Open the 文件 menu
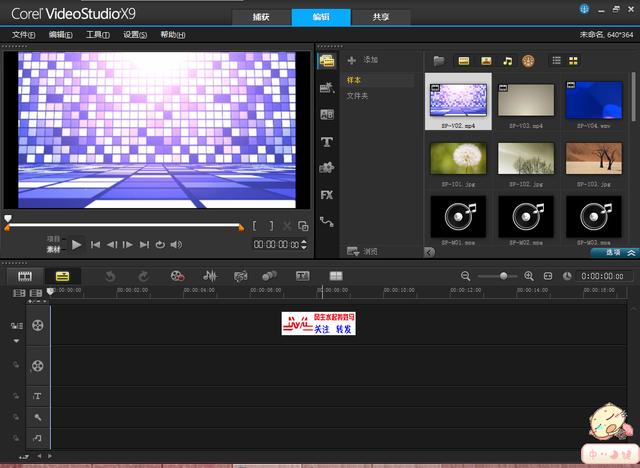 pos(24,35)
